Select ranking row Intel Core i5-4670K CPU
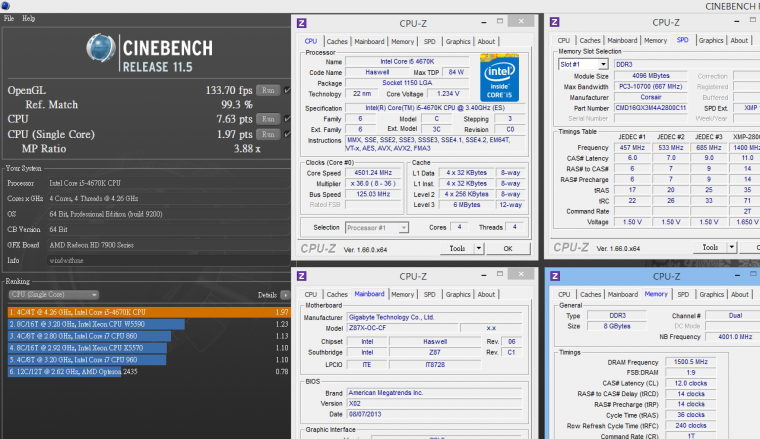This screenshot has height=439, width=760. pos(148,312)
